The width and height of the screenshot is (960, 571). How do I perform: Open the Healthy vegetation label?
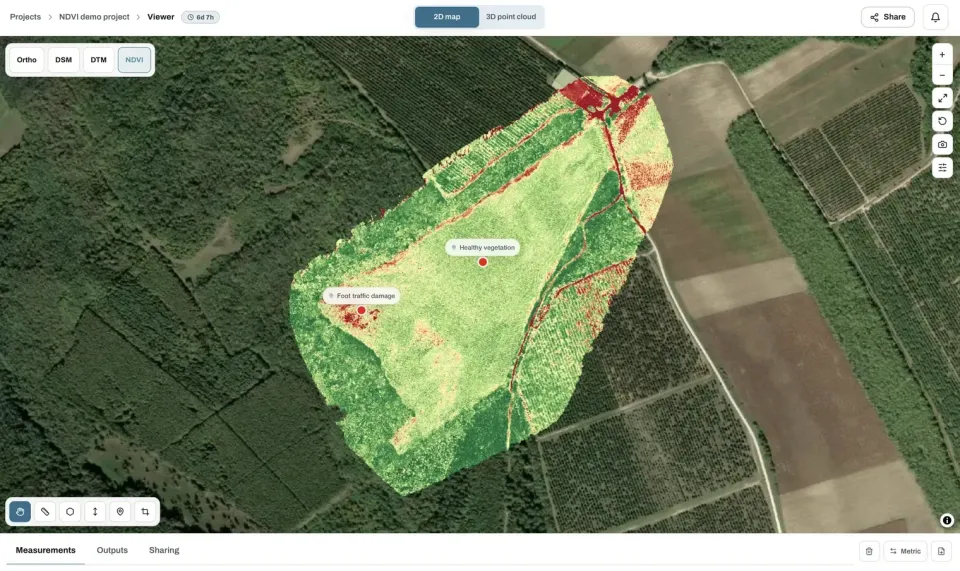coord(482,247)
